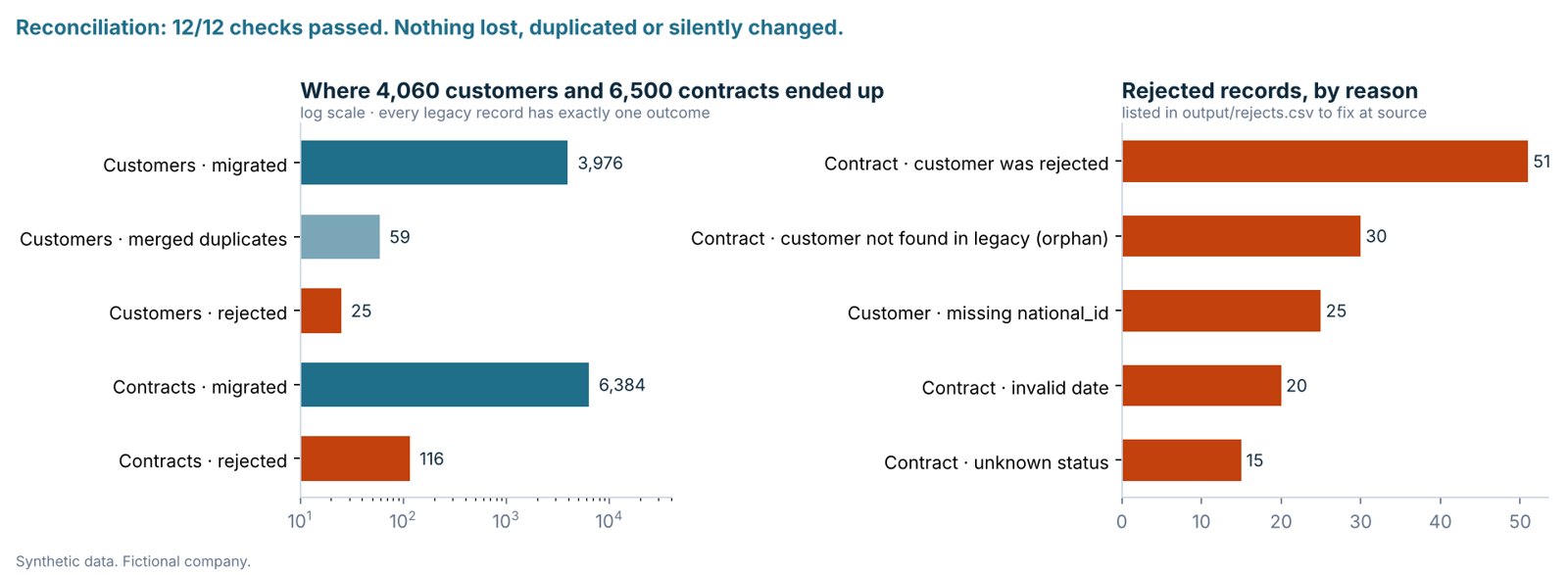Screen dimensions: 1568x575
Task: Click the Rejected records, by reason title
Action: [1269, 91]
